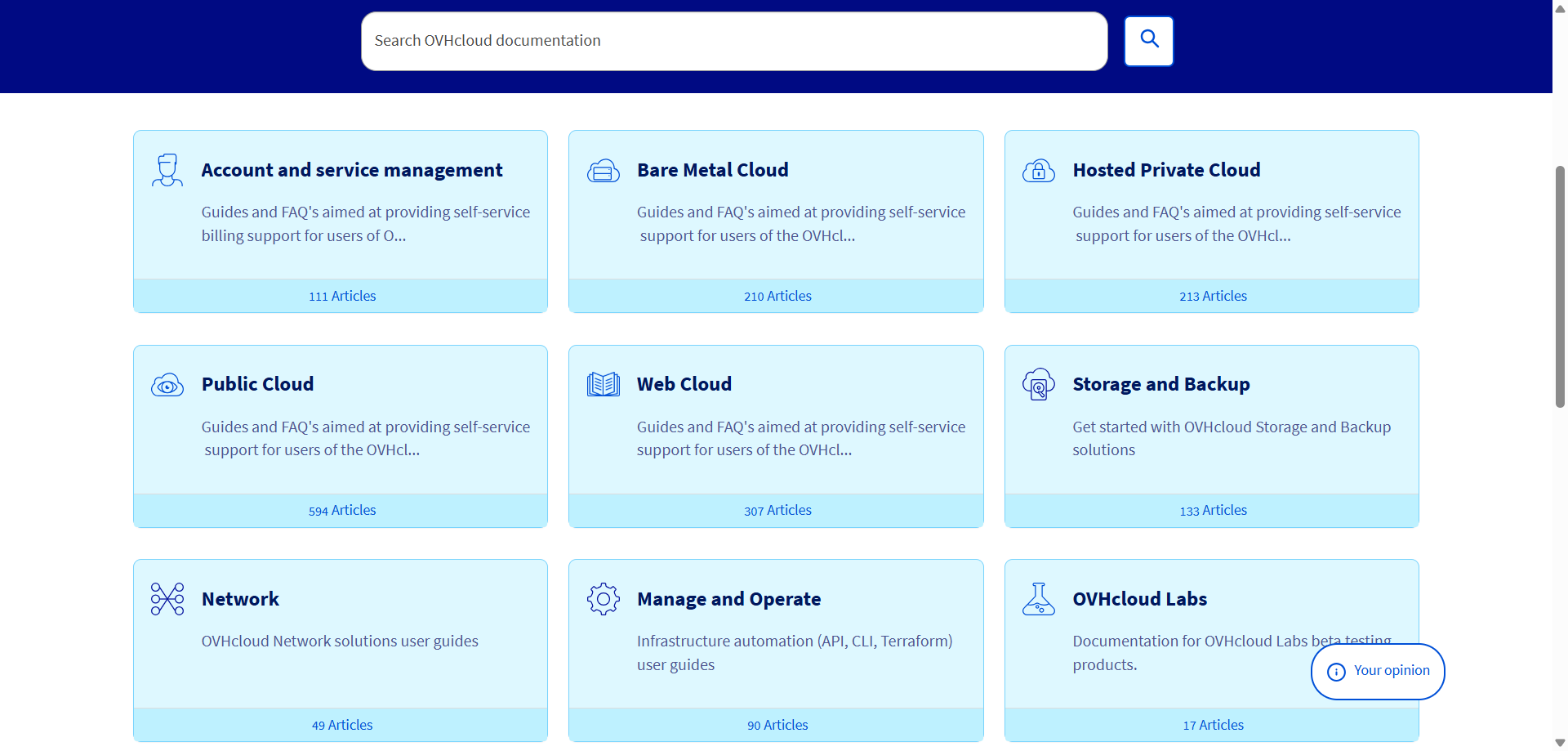Click the Manage and Operate gear icon
Viewport: 1568px width, 751px height.
[603, 599]
